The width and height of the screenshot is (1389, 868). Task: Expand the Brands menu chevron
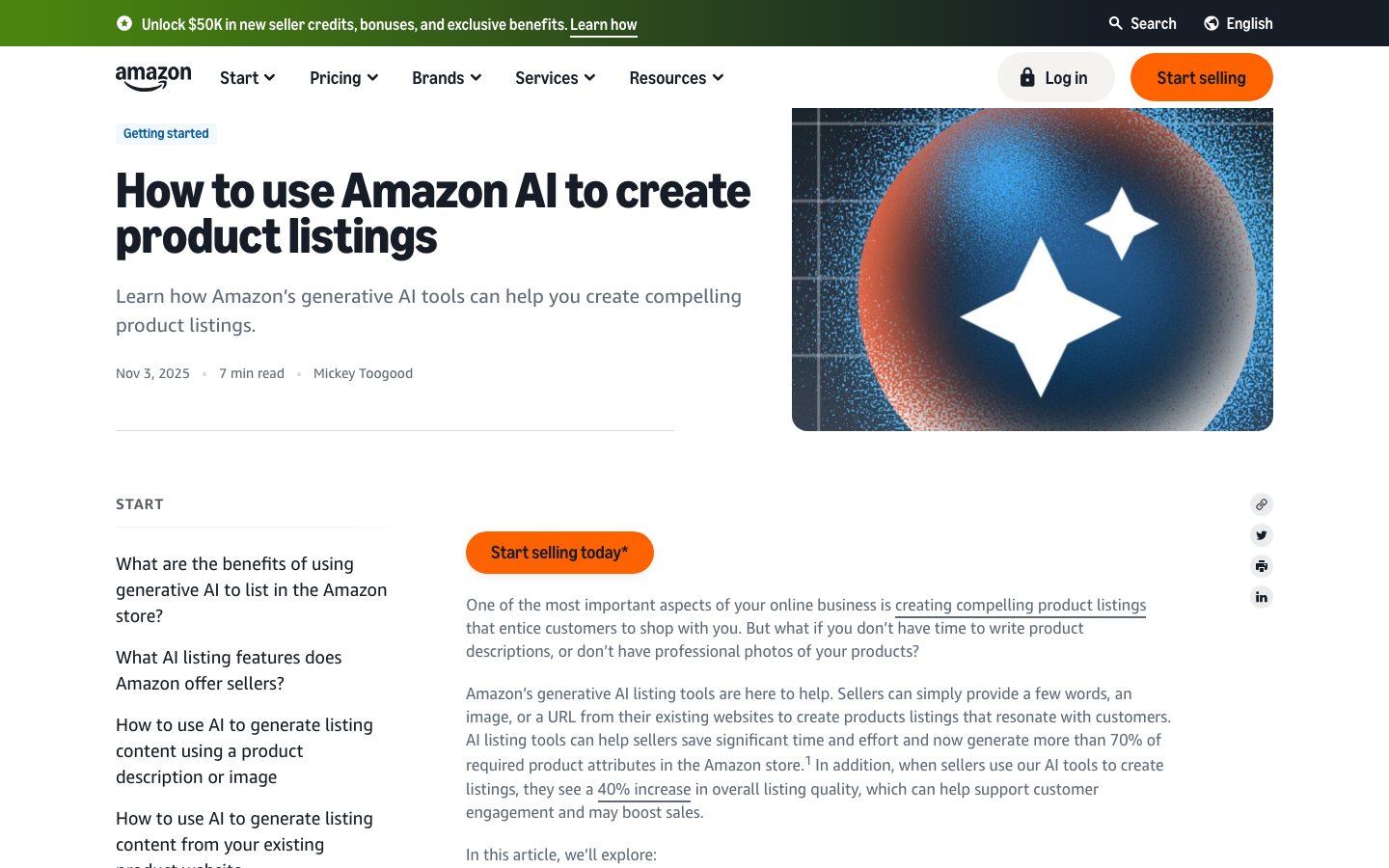(x=476, y=78)
